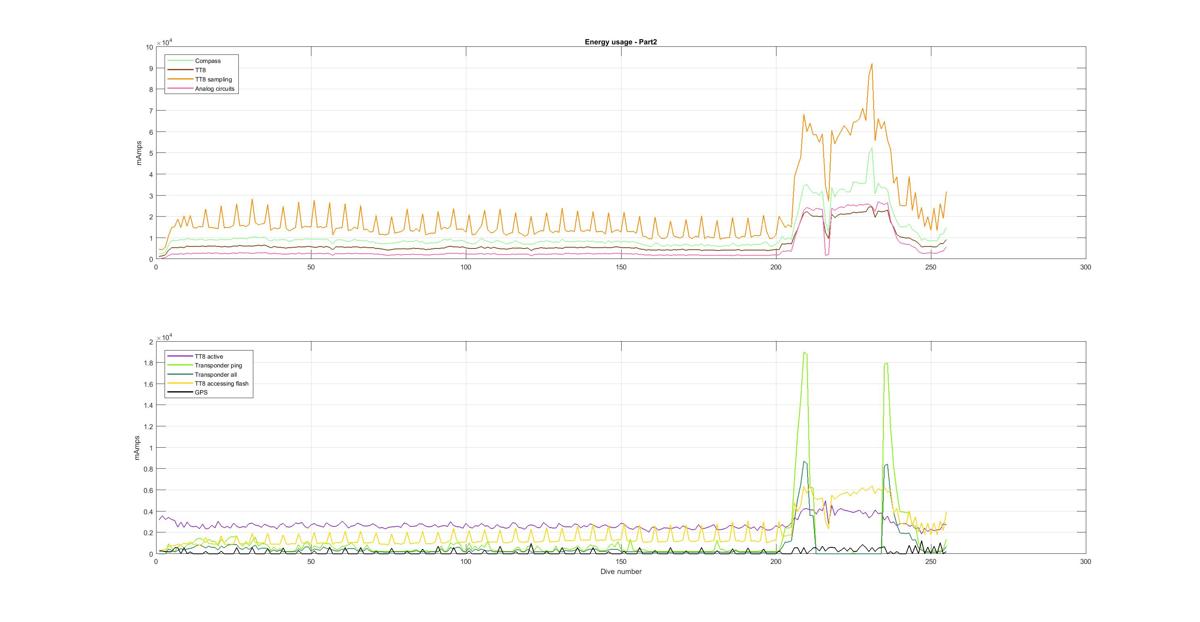Click the 'mAmps' y-axis label of top plot
The width and height of the screenshot is (1200, 622).
(x=140, y=153)
